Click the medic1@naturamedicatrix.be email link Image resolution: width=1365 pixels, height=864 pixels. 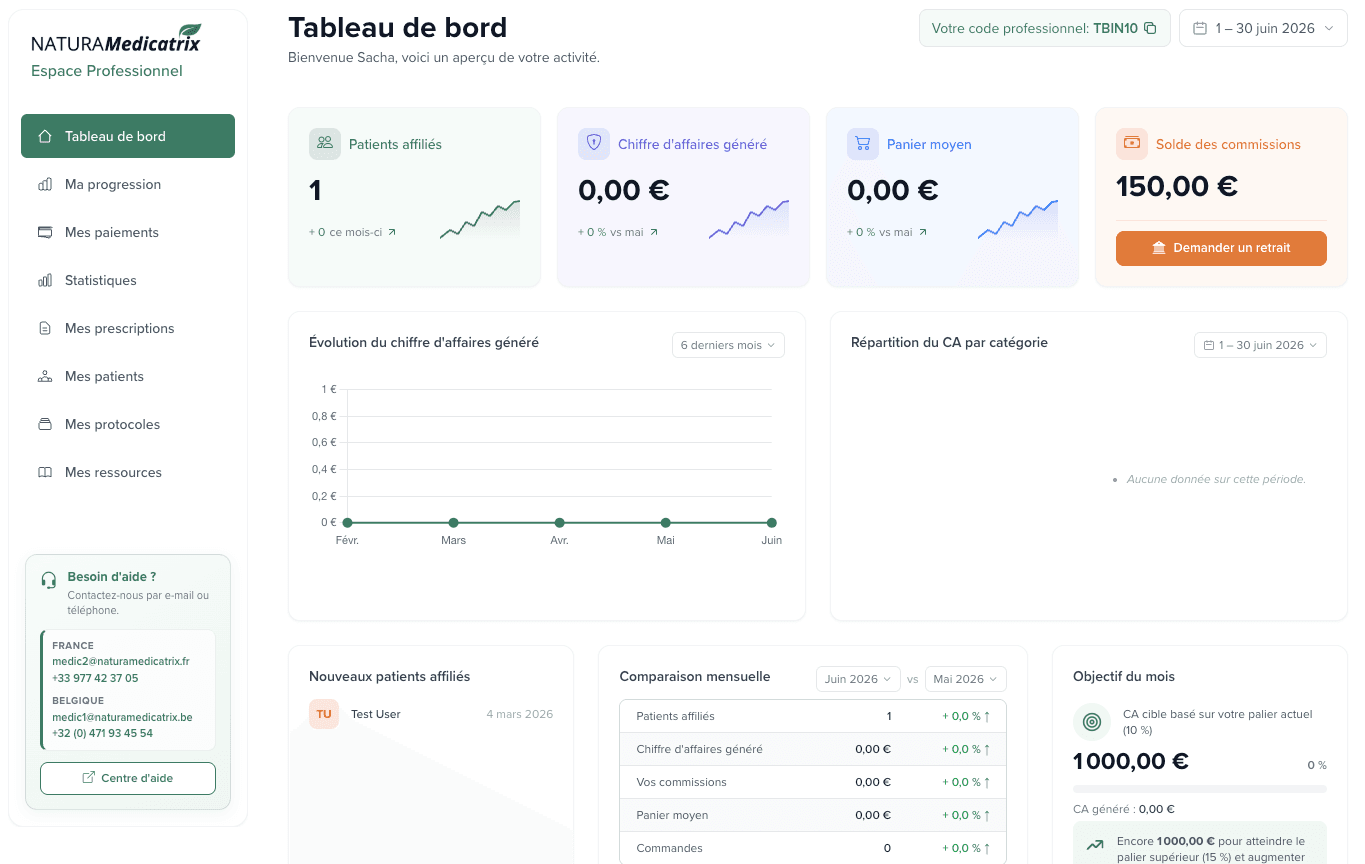[122, 717]
